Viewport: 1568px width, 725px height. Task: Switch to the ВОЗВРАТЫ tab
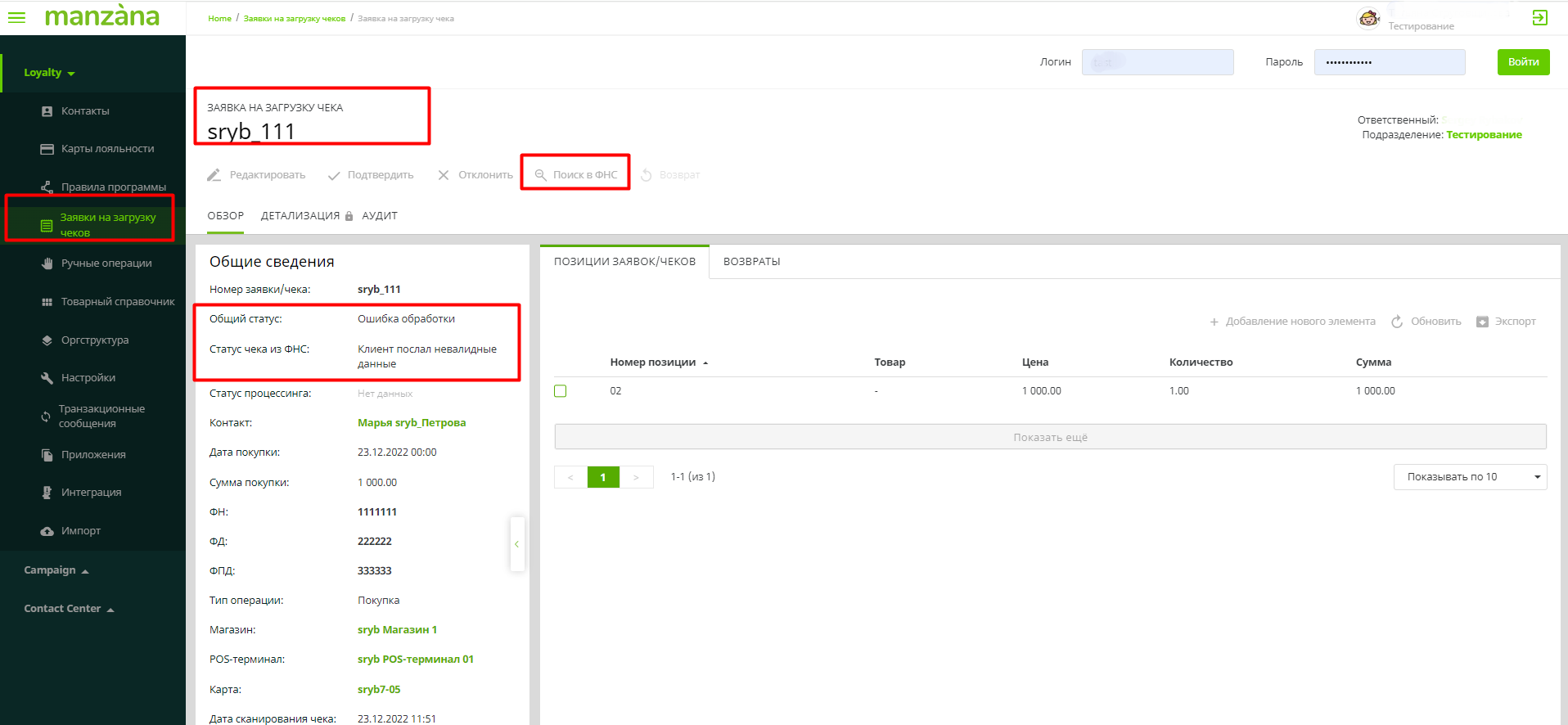click(751, 262)
